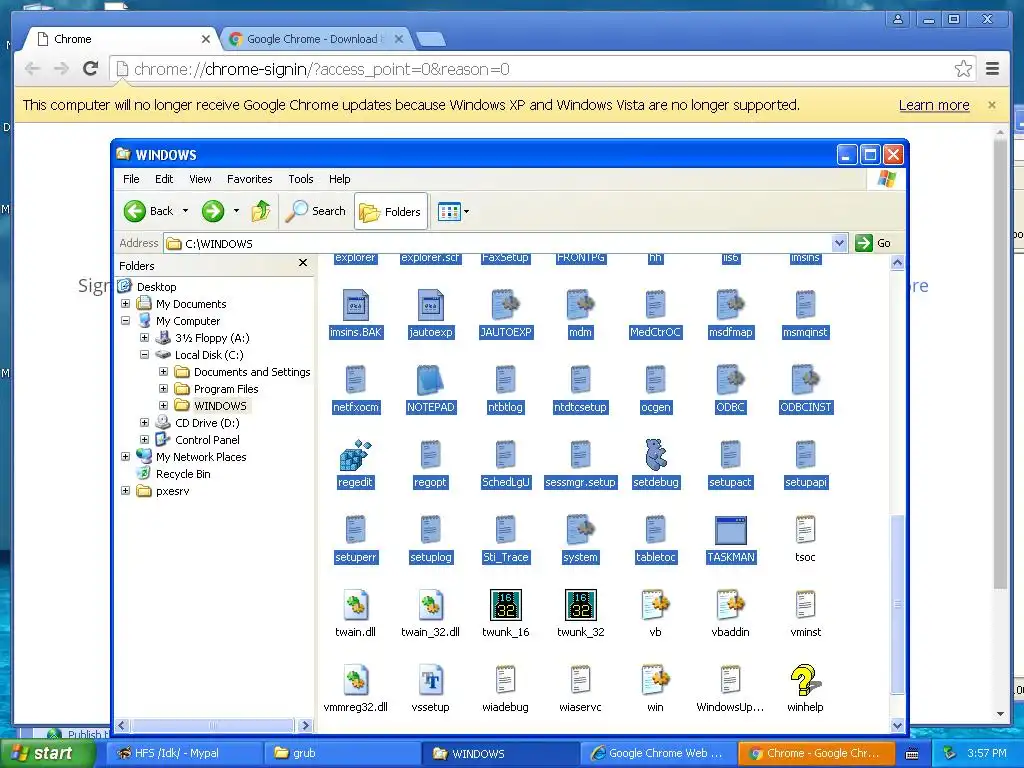The height and width of the screenshot is (768, 1024).
Task: Open the Edit menu
Action: [164, 179]
